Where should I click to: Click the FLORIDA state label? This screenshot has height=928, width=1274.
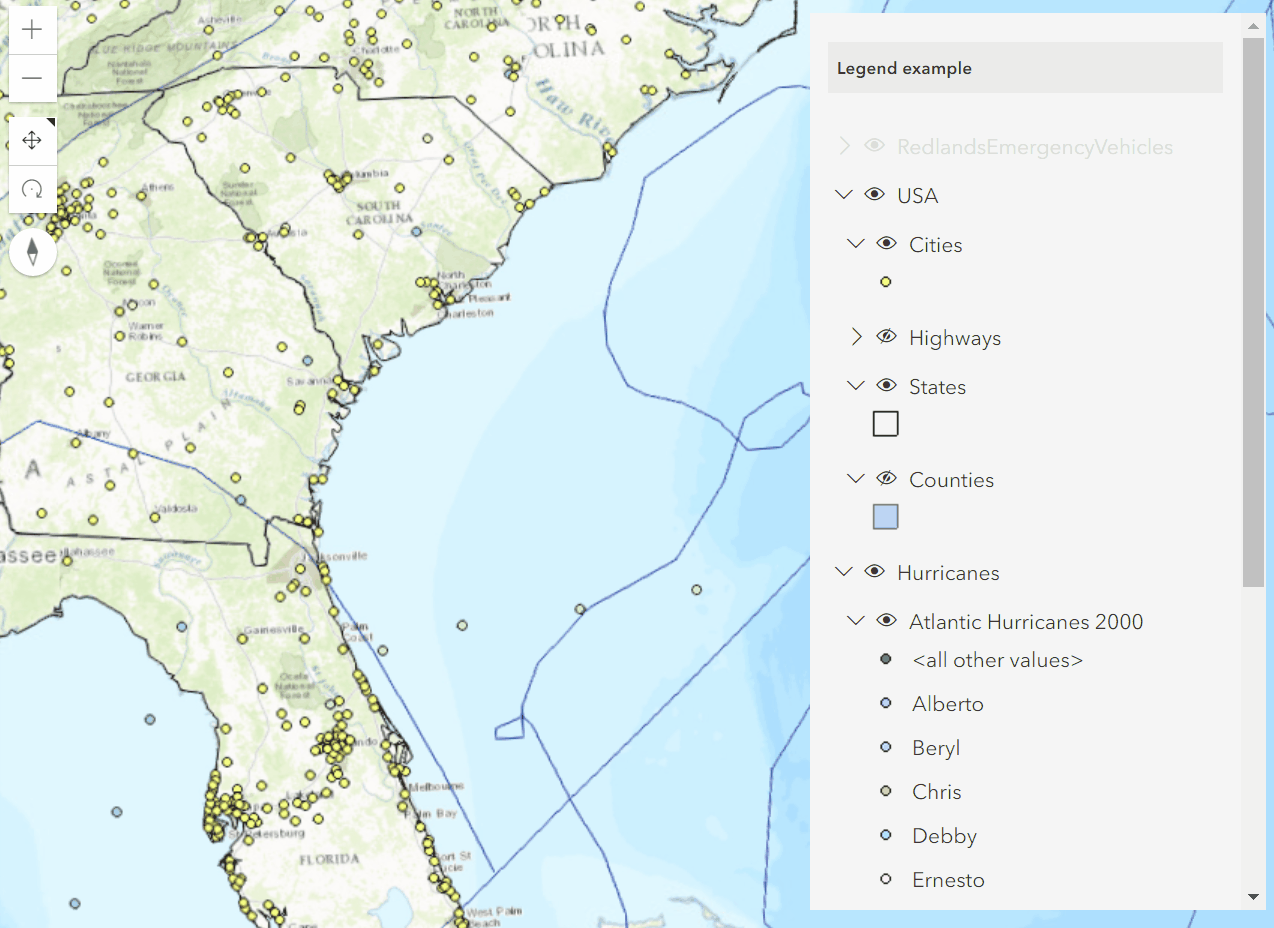[330, 859]
